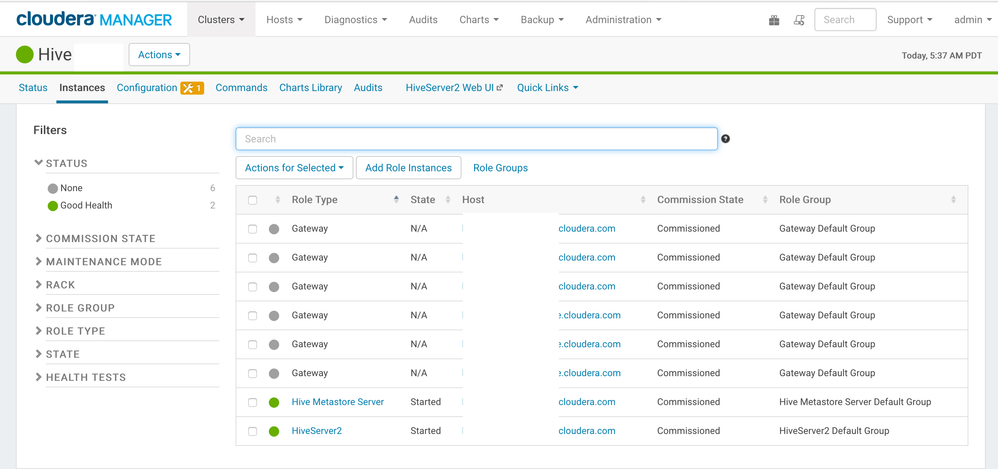Viewport: 998px width, 469px height.
Task: Click the role instances search field
Action: [476, 139]
